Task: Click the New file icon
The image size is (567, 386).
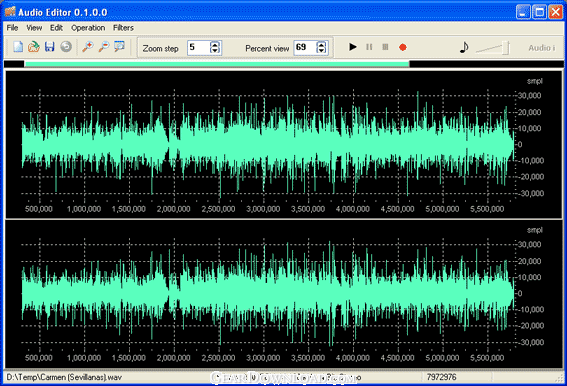Action: tap(18, 47)
